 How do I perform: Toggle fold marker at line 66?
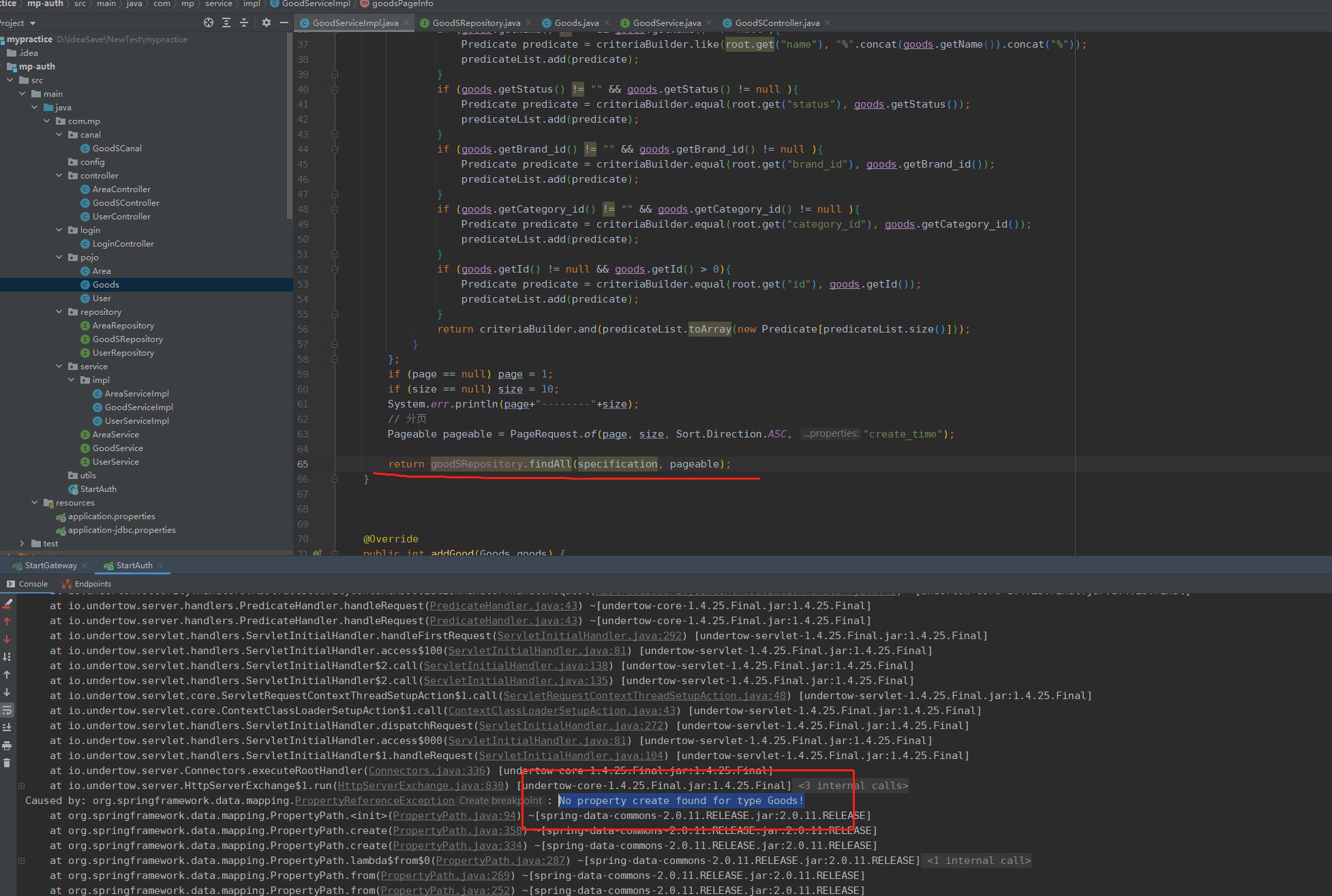coord(335,479)
